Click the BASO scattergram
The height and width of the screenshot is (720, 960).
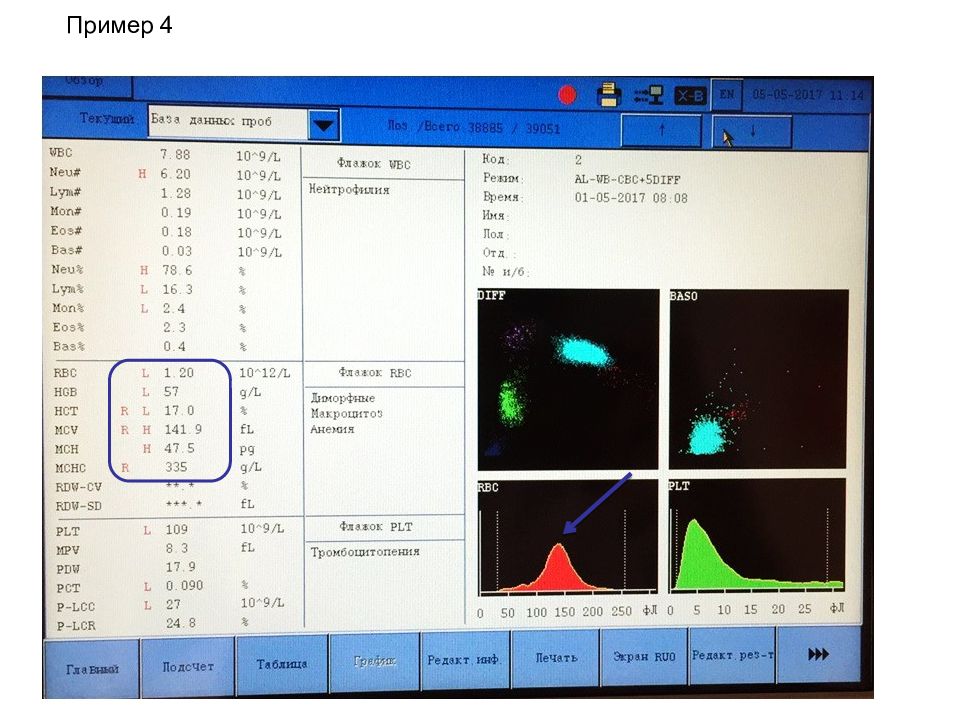759,380
